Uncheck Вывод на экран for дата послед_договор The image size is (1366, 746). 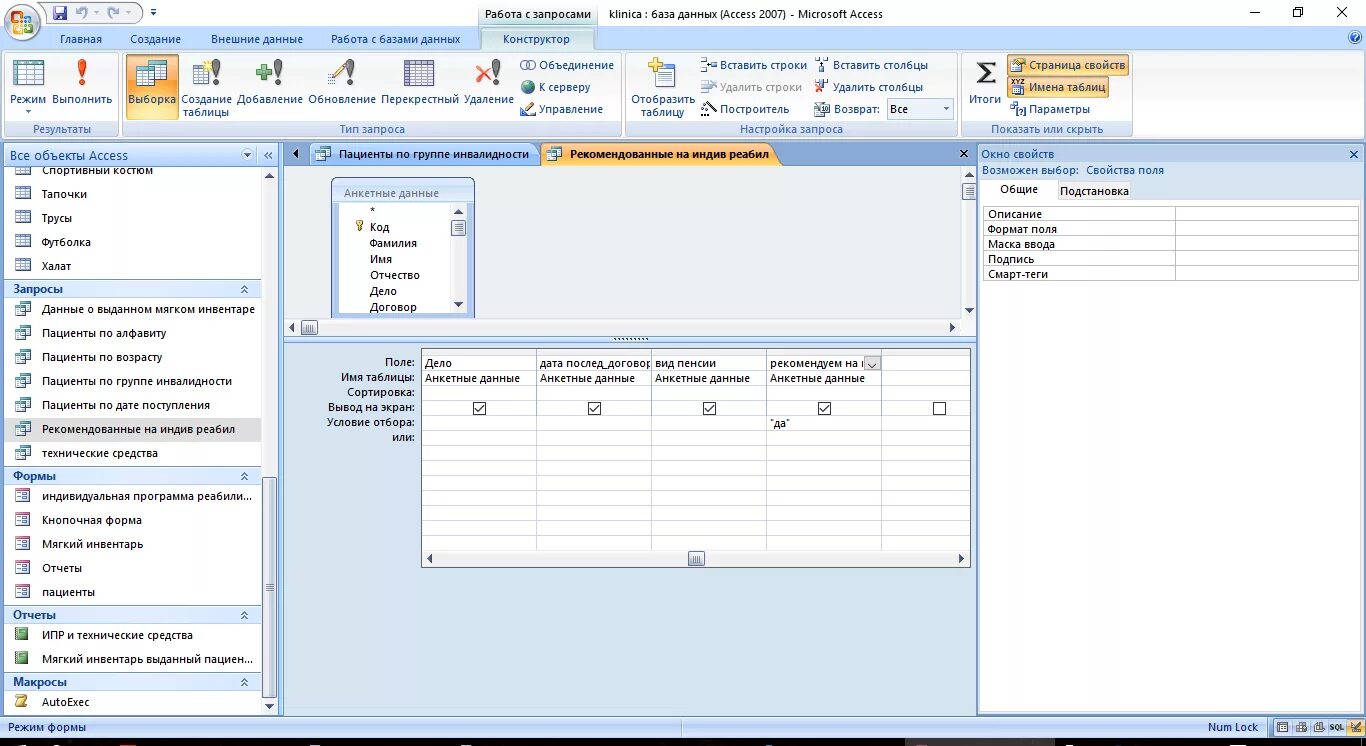pos(594,408)
